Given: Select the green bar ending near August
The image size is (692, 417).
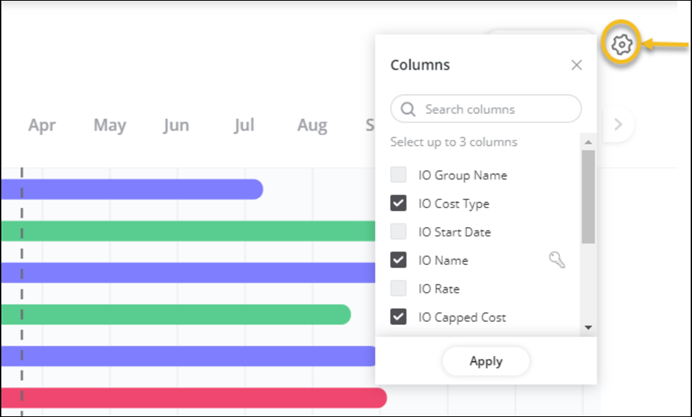Looking at the screenshot, I should (x=175, y=314).
